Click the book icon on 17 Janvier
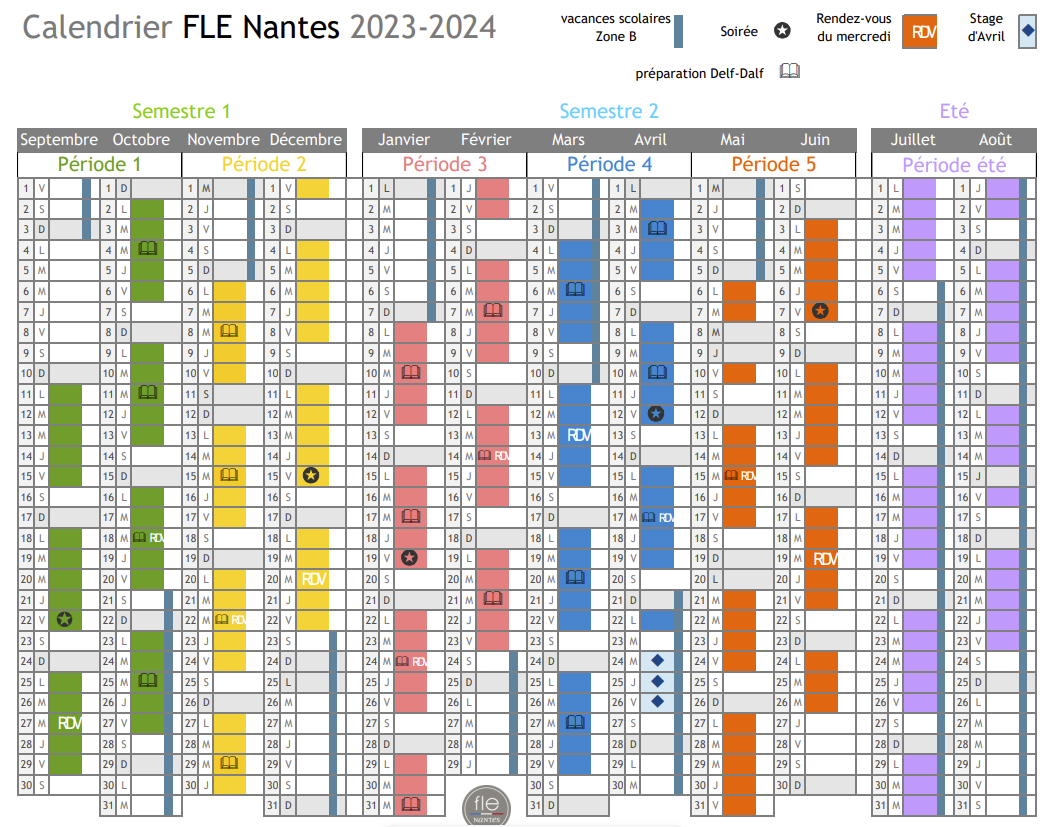 [411, 517]
